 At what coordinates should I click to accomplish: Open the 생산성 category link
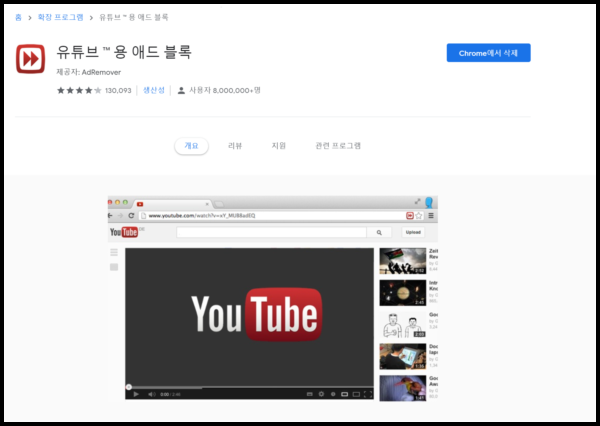tap(154, 90)
